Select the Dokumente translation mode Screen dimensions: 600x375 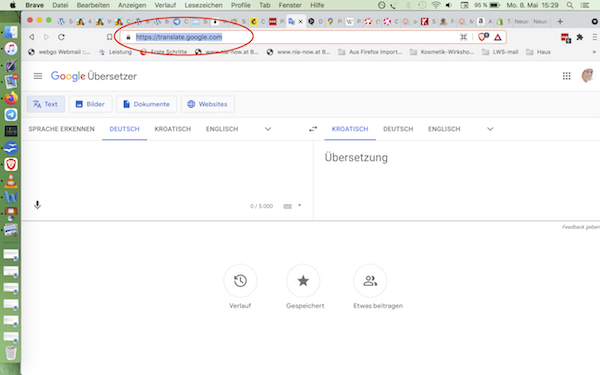[x=146, y=104]
